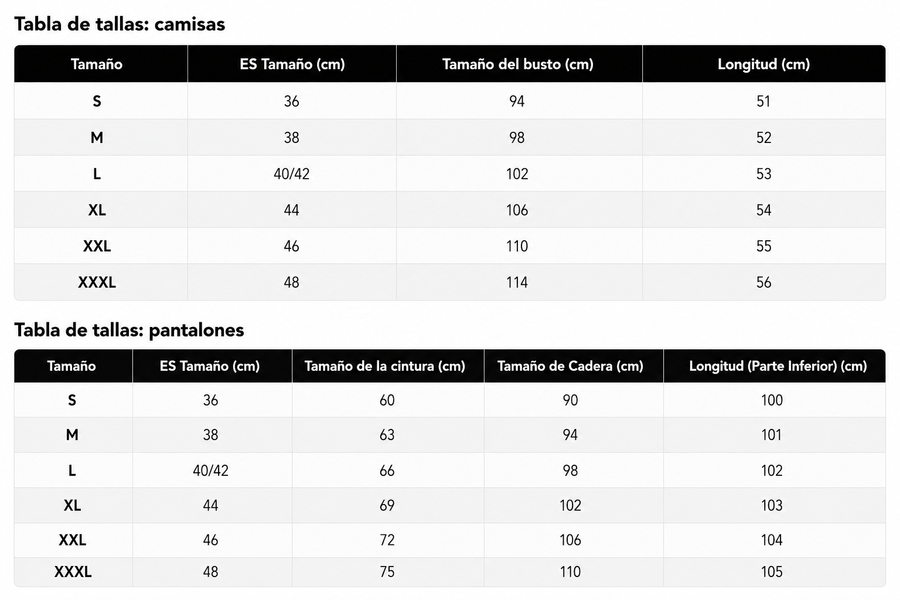The image size is (900, 600).
Task: Click the shirt length value 56
Action: tap(763, 282)
